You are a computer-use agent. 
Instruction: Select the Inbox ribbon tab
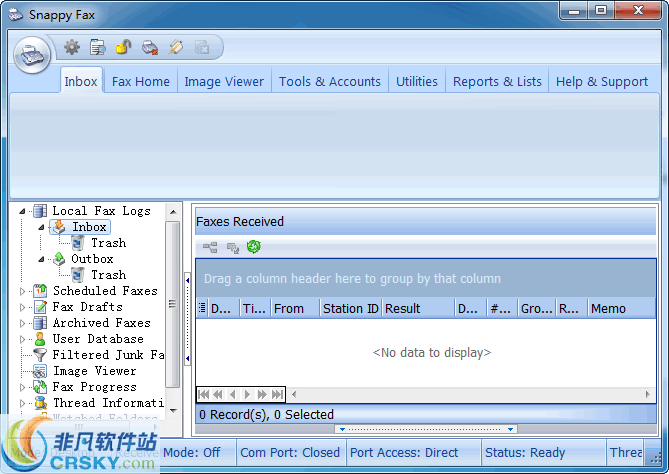81,81
